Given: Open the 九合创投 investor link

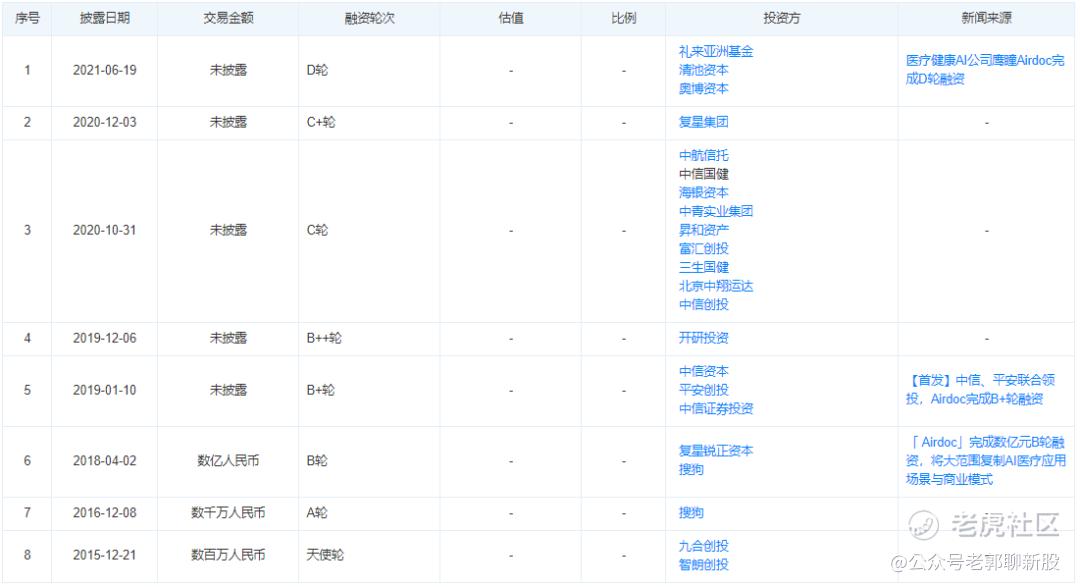Looking at the screenshot, I should click(703, 546).
